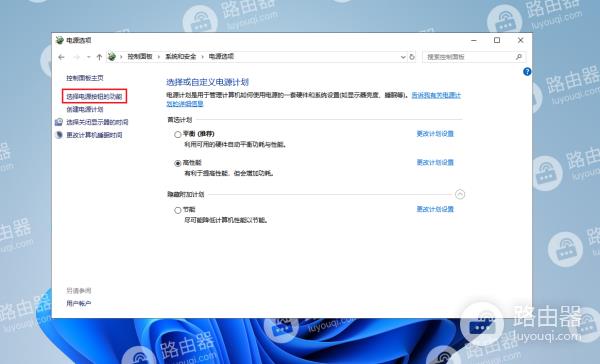The width and height of the screenshot is (600, 364).
Task: Select the 控制面板 breadcrumb
Action: click(140, 57)
